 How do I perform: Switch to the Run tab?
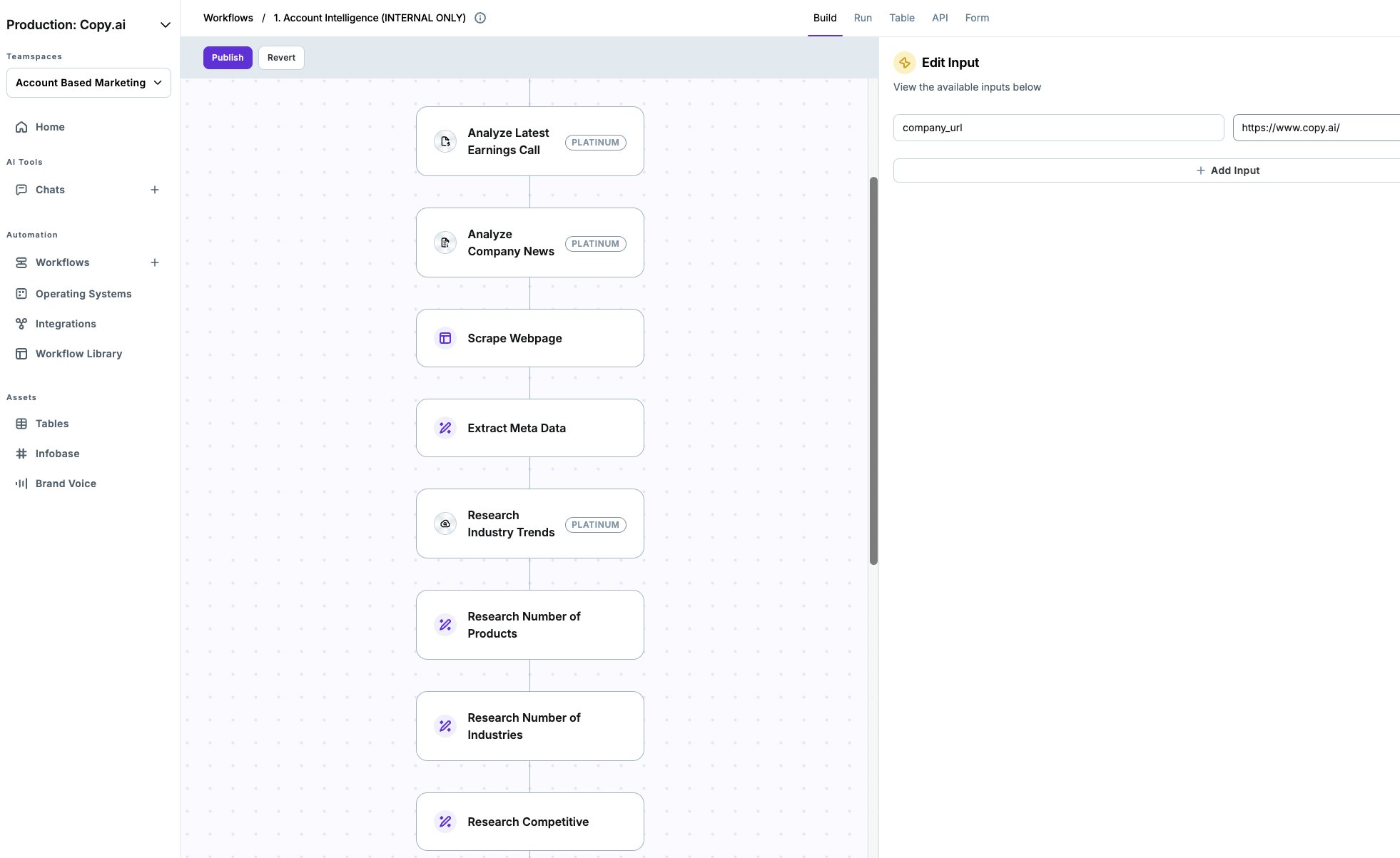863,18
